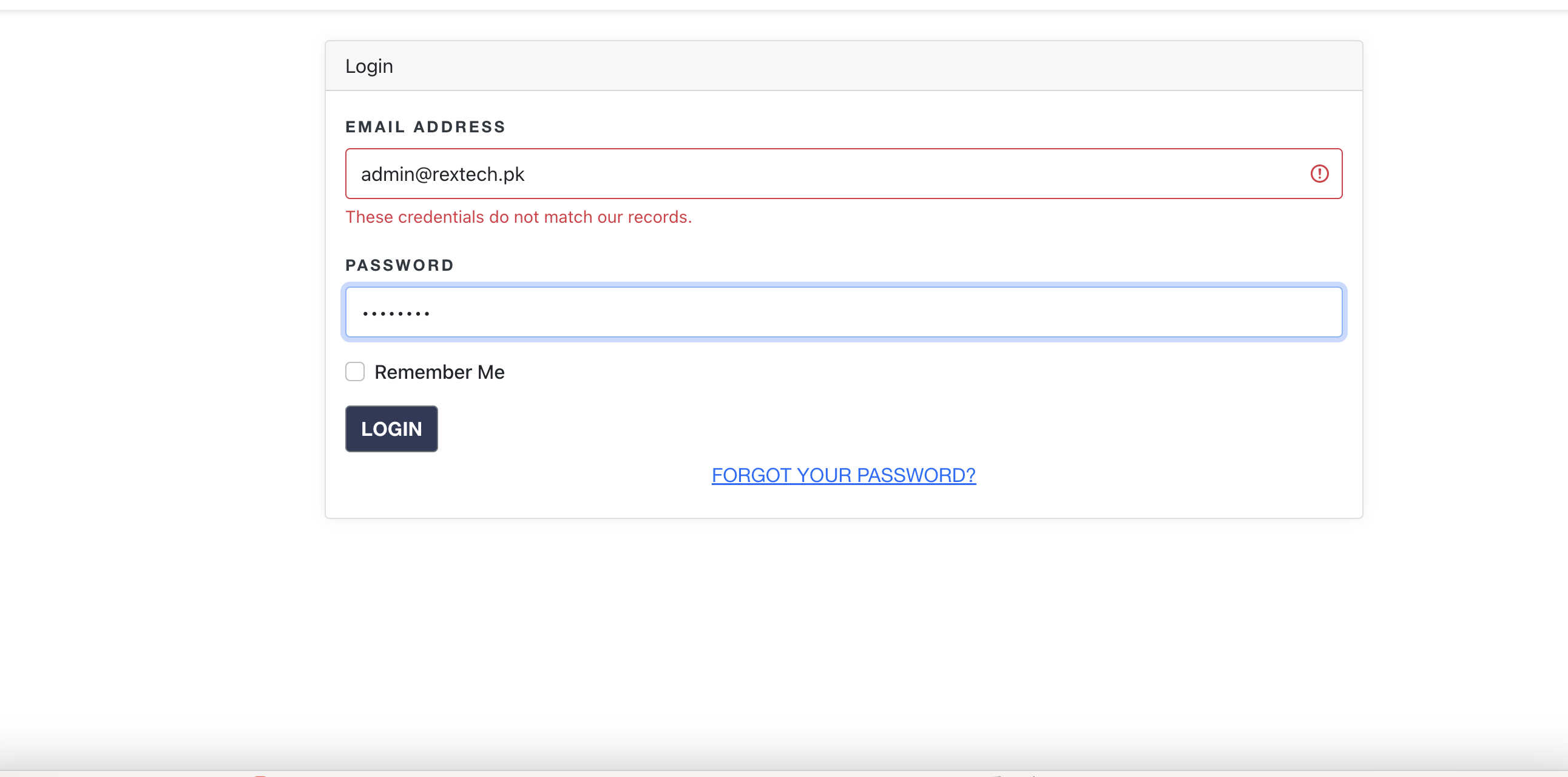Image resolution: width=1568 pixels, height=777 pixels.
Task: Click the Login card header title
Action: coord(369,66)
